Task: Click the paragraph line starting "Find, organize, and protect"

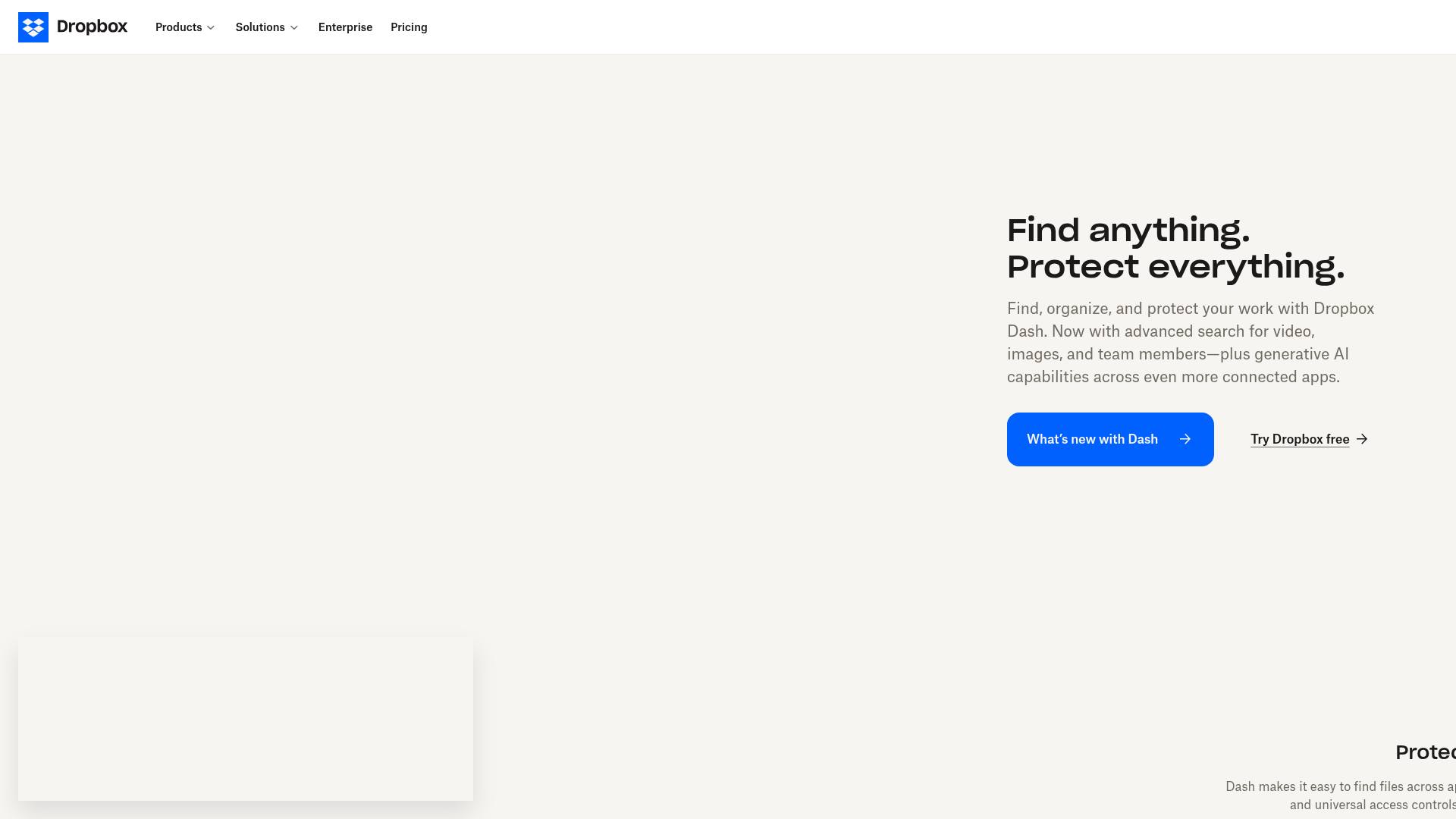Action: coord(1190,309)
